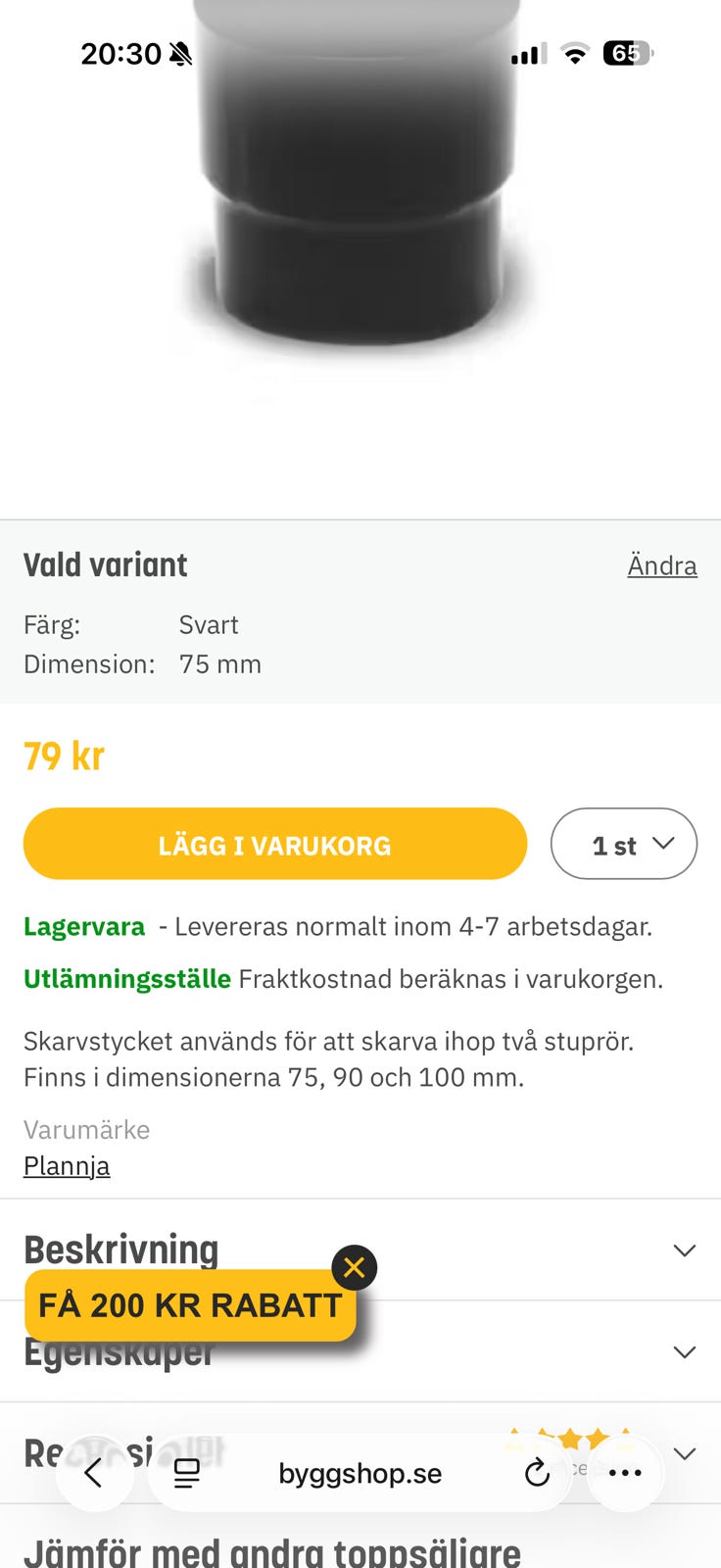Open the page reader menu icon
Viewport: 721px width, 1568px height.
click(187, 1473)
